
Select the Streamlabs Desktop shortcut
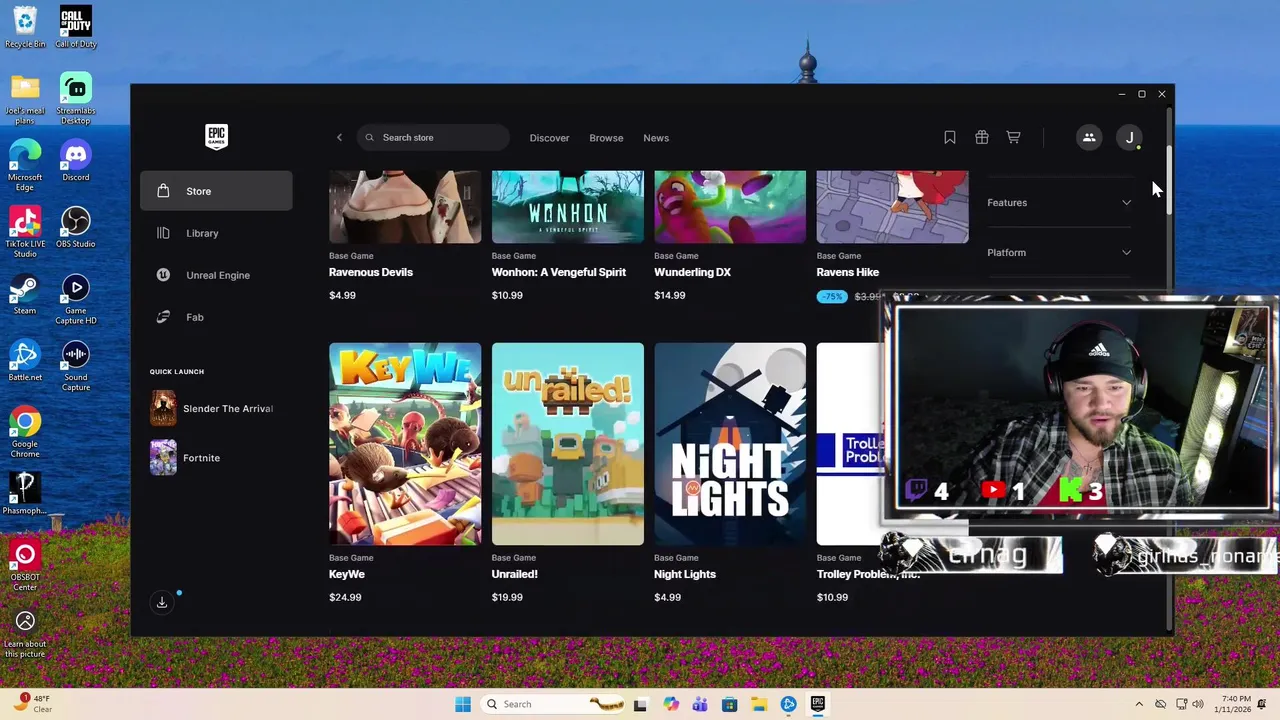76,98
